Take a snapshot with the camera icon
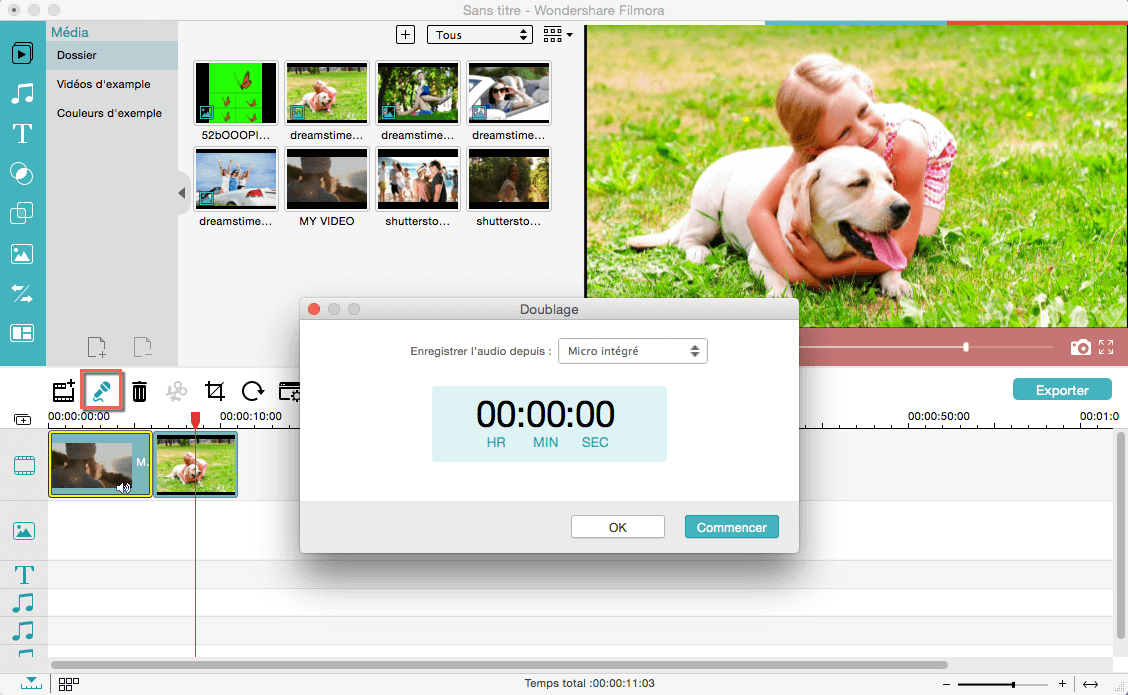Image resolution: width=1128 pixels, height=695 pixels. (1080, 347)
